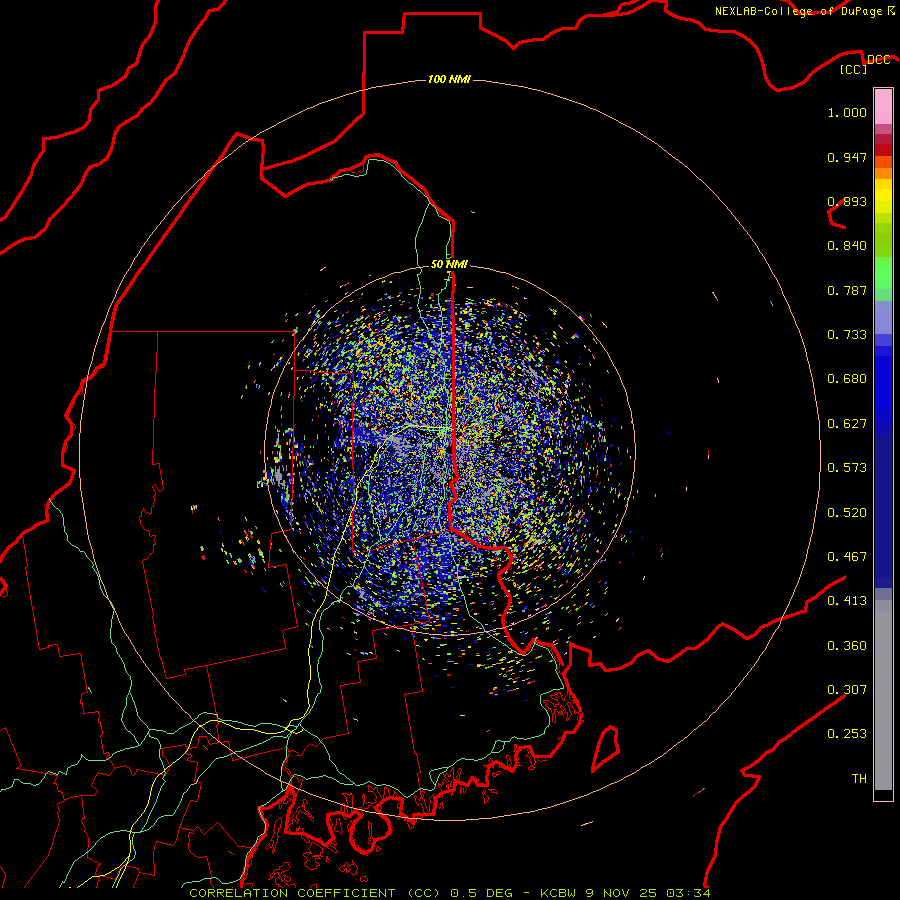Click the 0.253 scale value
Viewport: 900px width, 900px height.
847,734
